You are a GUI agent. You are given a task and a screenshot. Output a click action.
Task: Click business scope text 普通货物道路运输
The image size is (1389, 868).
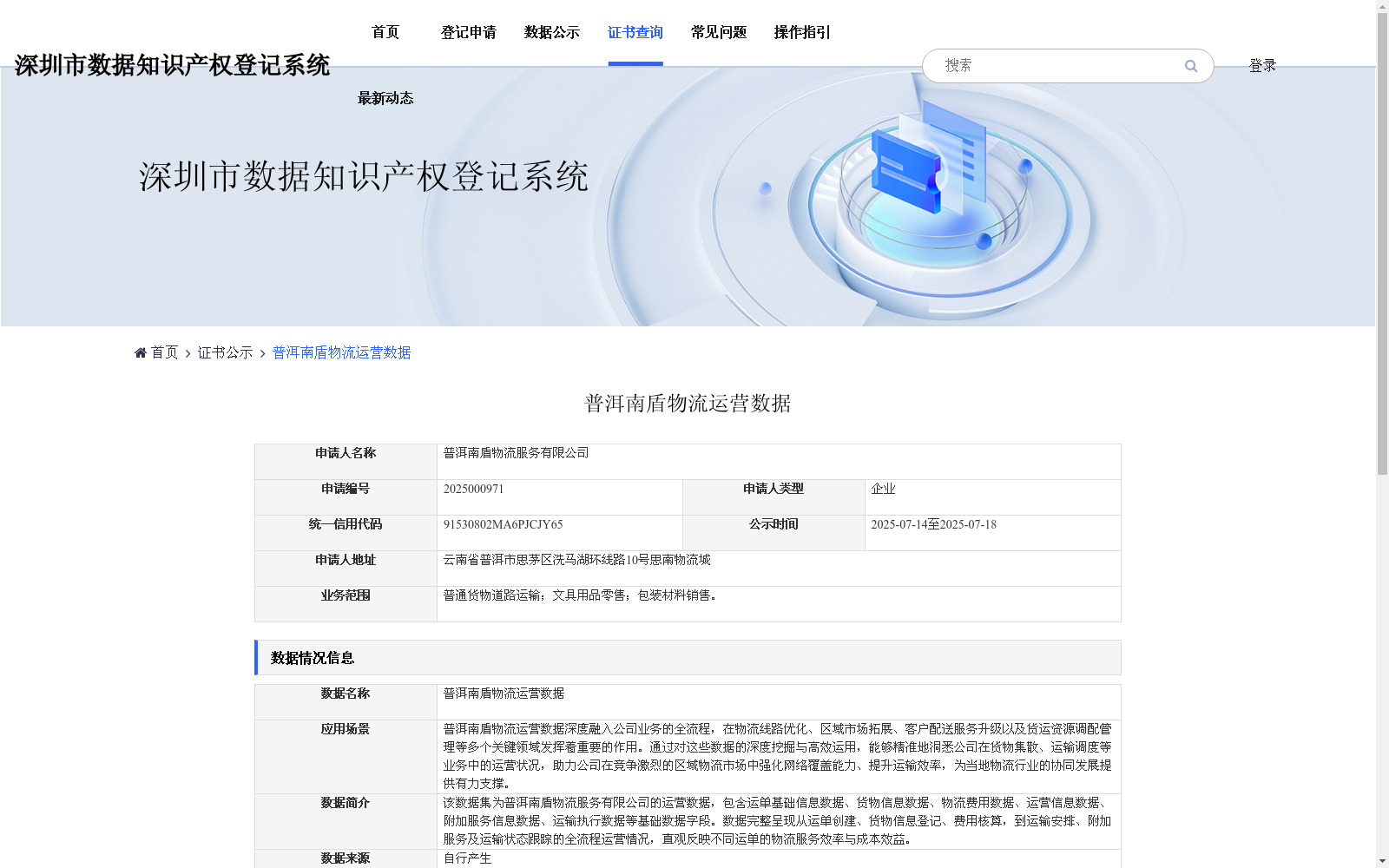pos(492,595)
